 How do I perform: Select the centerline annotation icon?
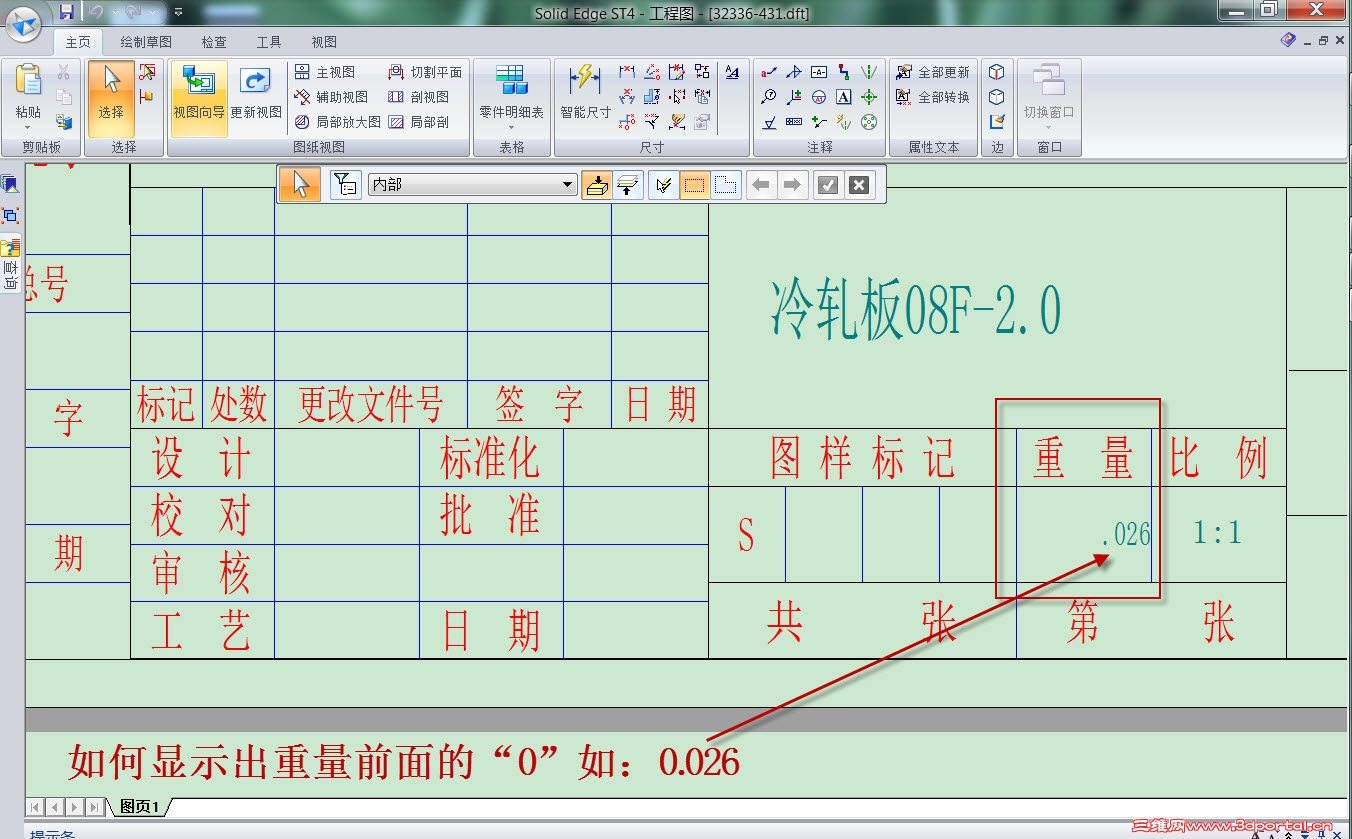(x=869, y=72)
